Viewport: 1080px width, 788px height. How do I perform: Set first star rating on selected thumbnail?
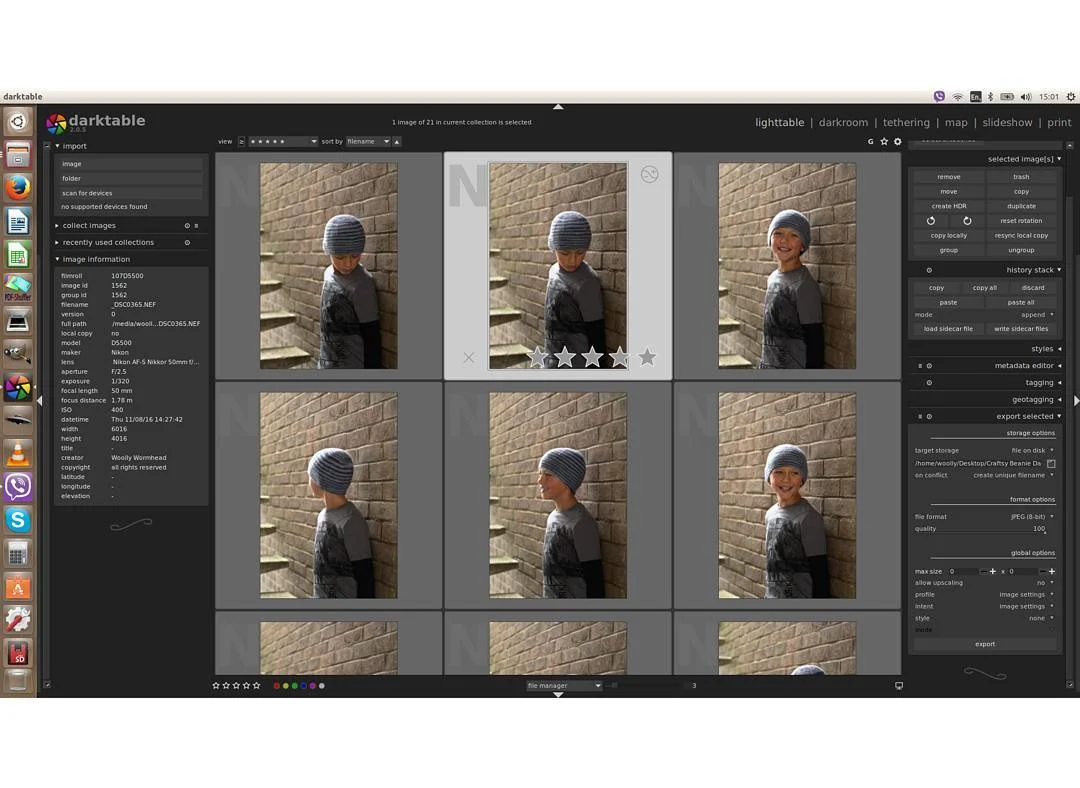point(538,357)
